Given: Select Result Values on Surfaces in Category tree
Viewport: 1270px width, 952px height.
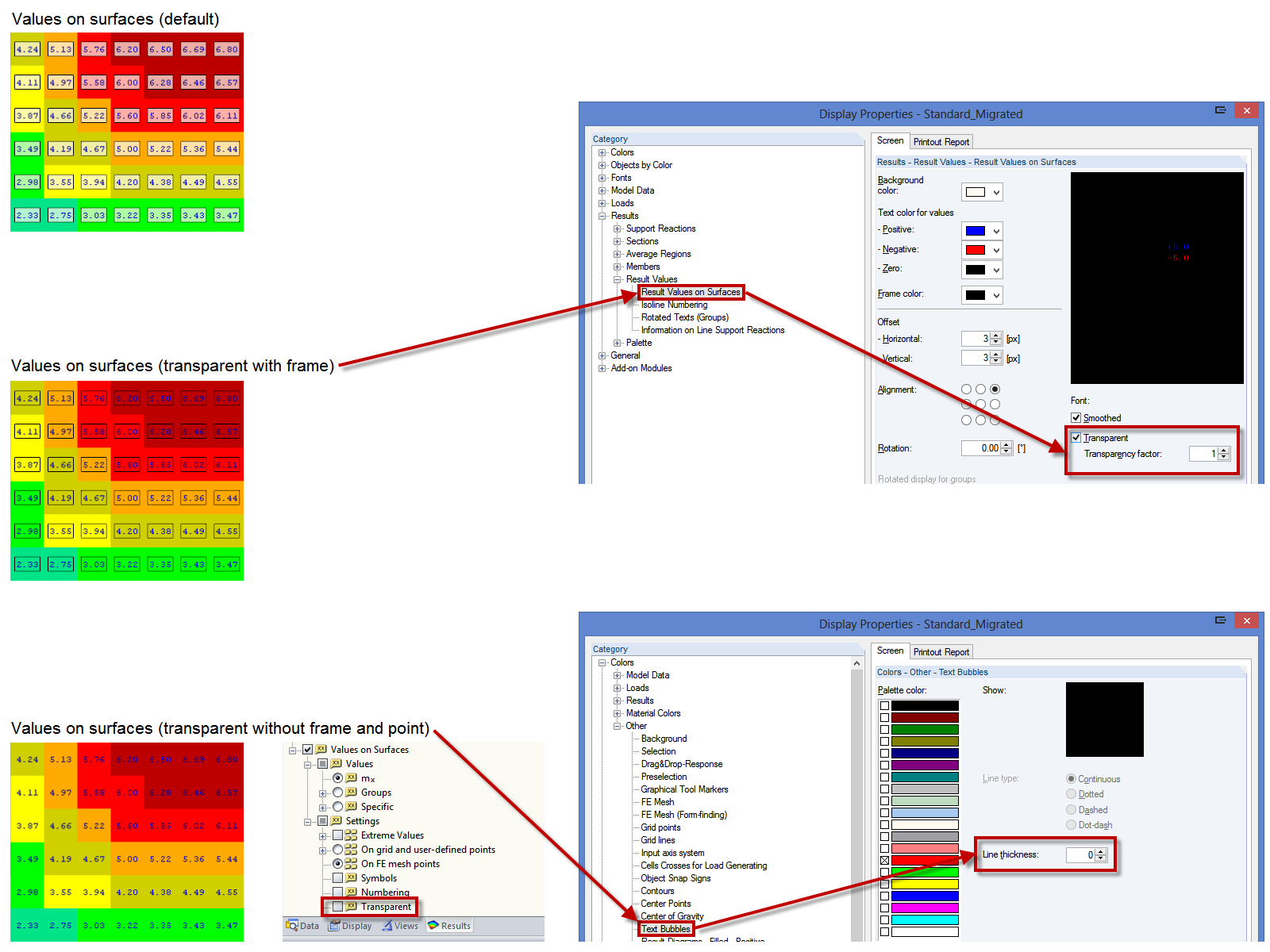Looking at the screenshot, I should [x=691, y=292].
